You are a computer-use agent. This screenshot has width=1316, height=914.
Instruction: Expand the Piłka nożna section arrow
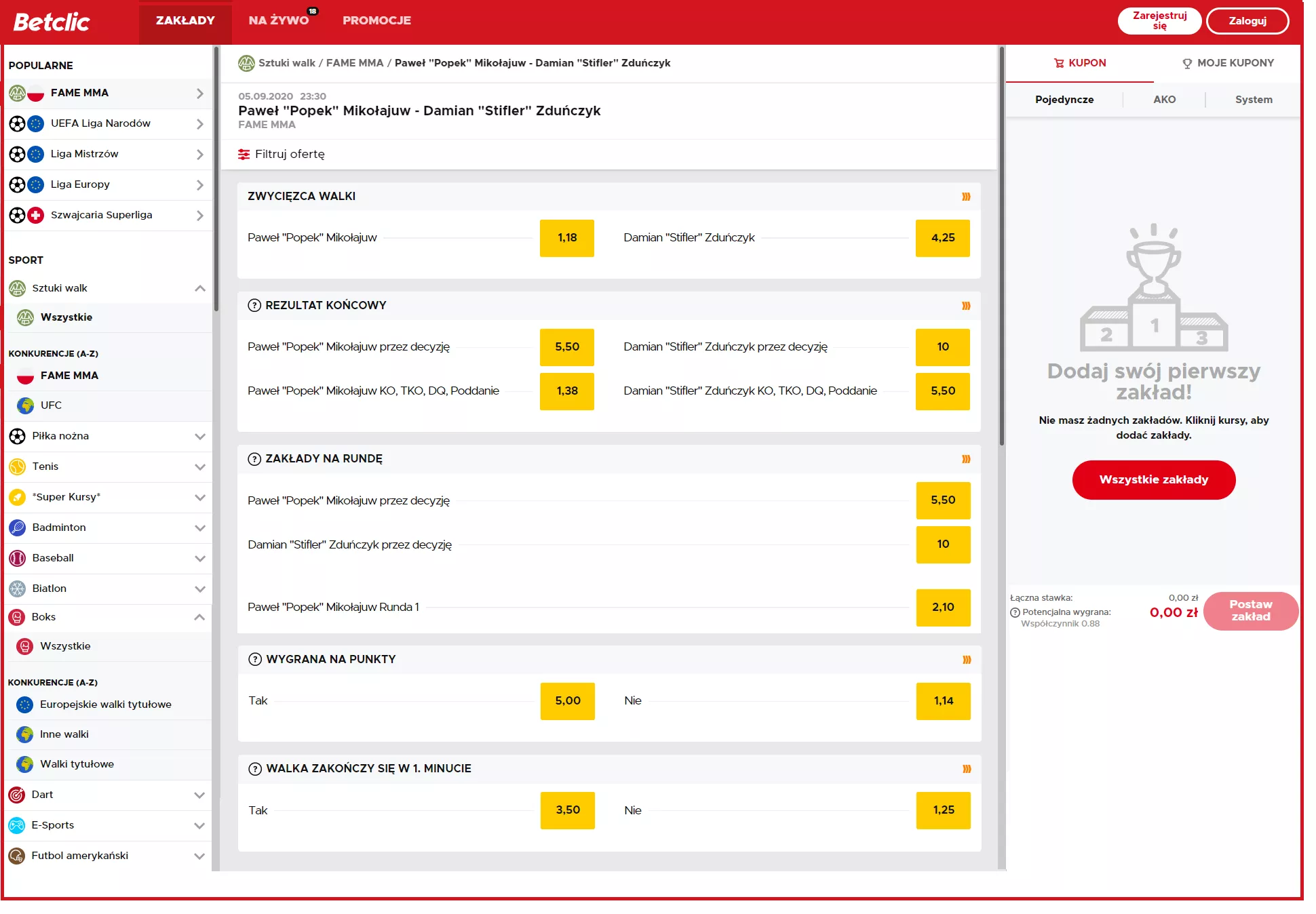click(x=199, y=437)
